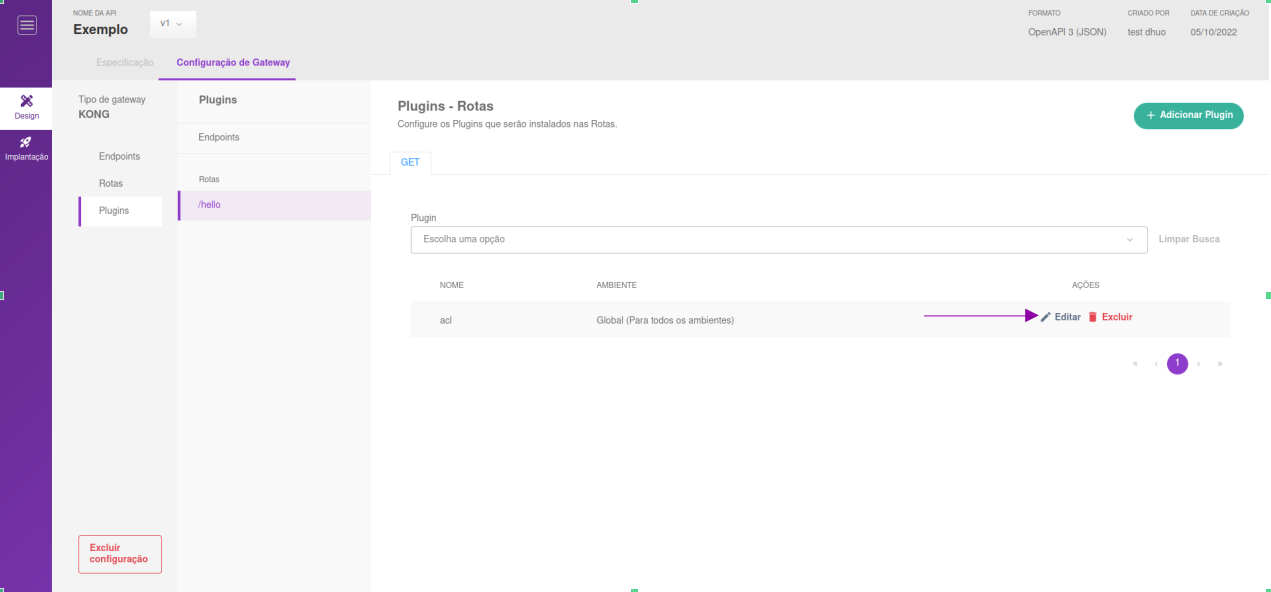The image size is (1271, 592).
Task: Click Excluir configuração button
Action: click(x=119, y=554)
